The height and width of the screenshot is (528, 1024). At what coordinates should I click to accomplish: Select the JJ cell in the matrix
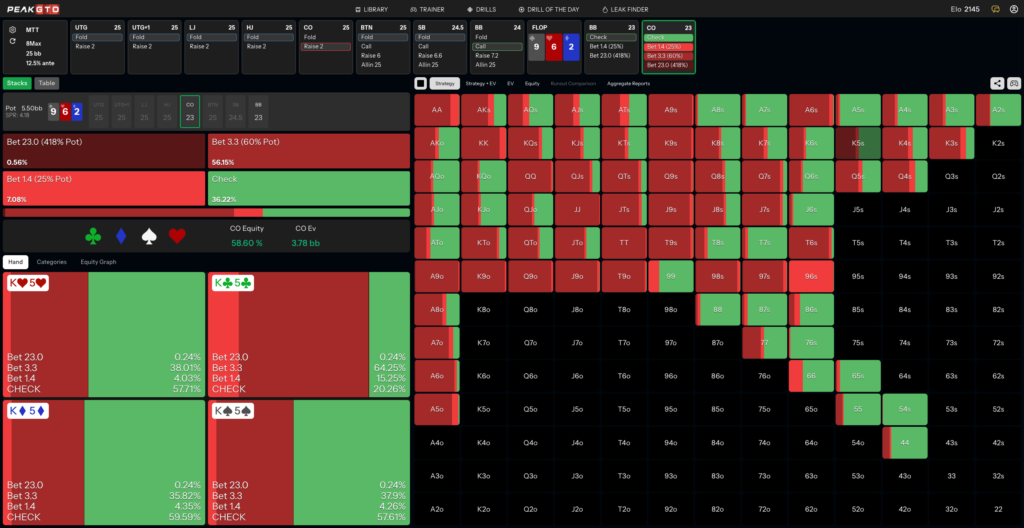point(577,210)
